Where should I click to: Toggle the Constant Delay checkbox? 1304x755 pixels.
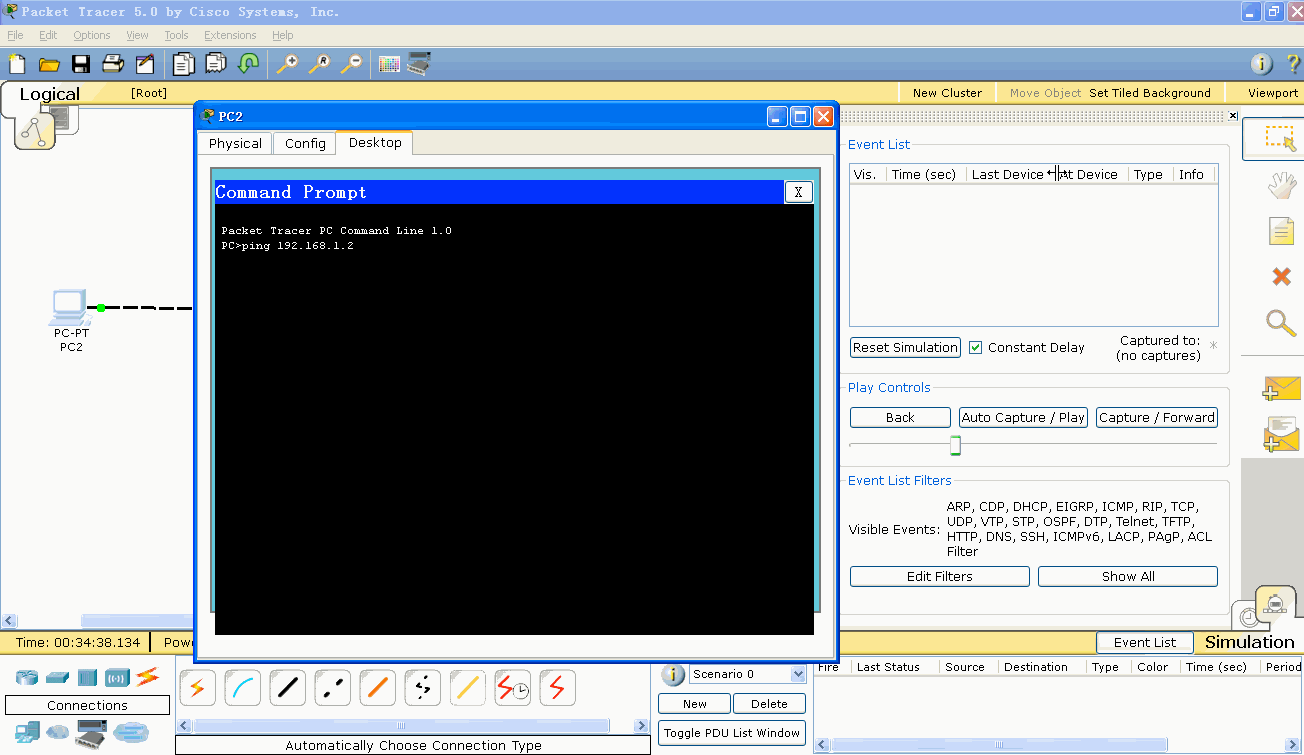coord(975,348)
